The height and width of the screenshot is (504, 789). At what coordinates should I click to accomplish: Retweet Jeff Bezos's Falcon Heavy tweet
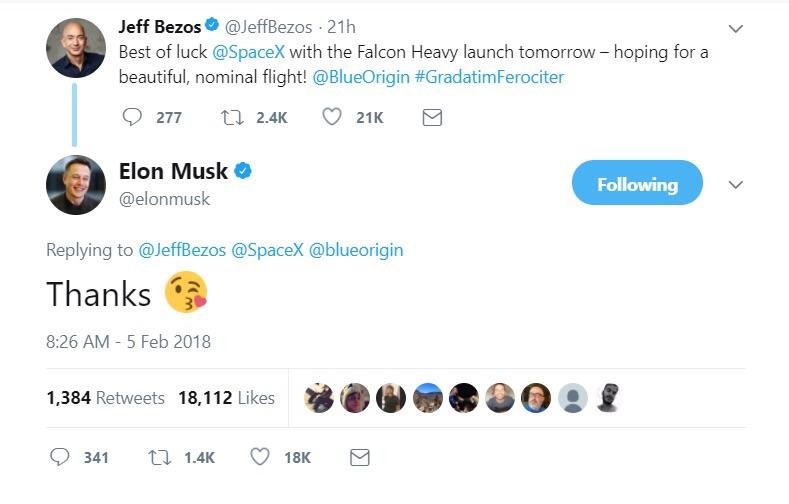231,117
